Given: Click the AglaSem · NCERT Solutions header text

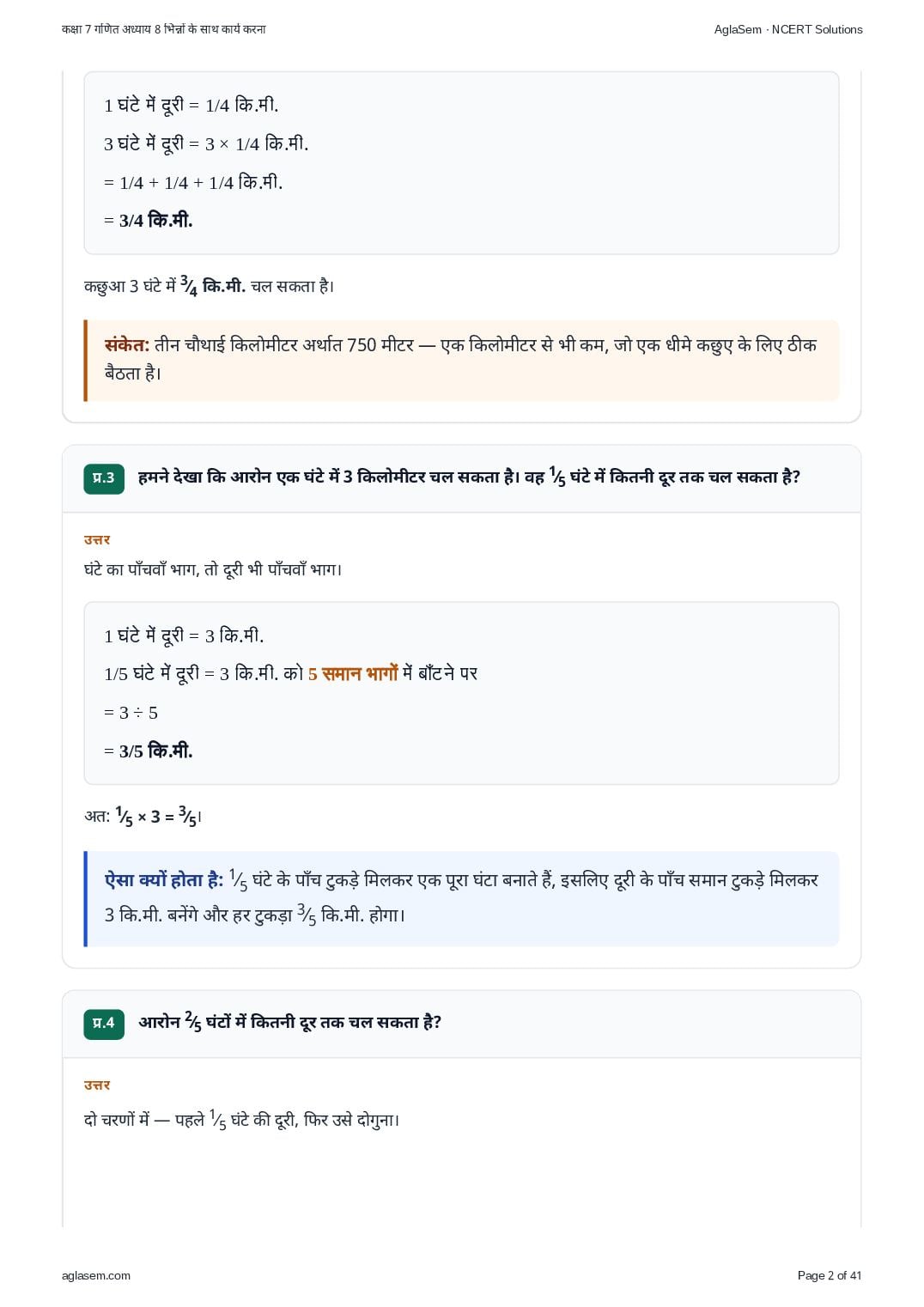Looking at the screenshot, I should tap(788, 29).
